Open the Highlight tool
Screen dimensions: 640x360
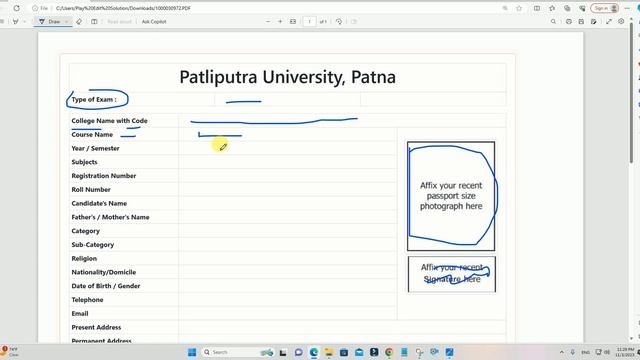(16, 22)
